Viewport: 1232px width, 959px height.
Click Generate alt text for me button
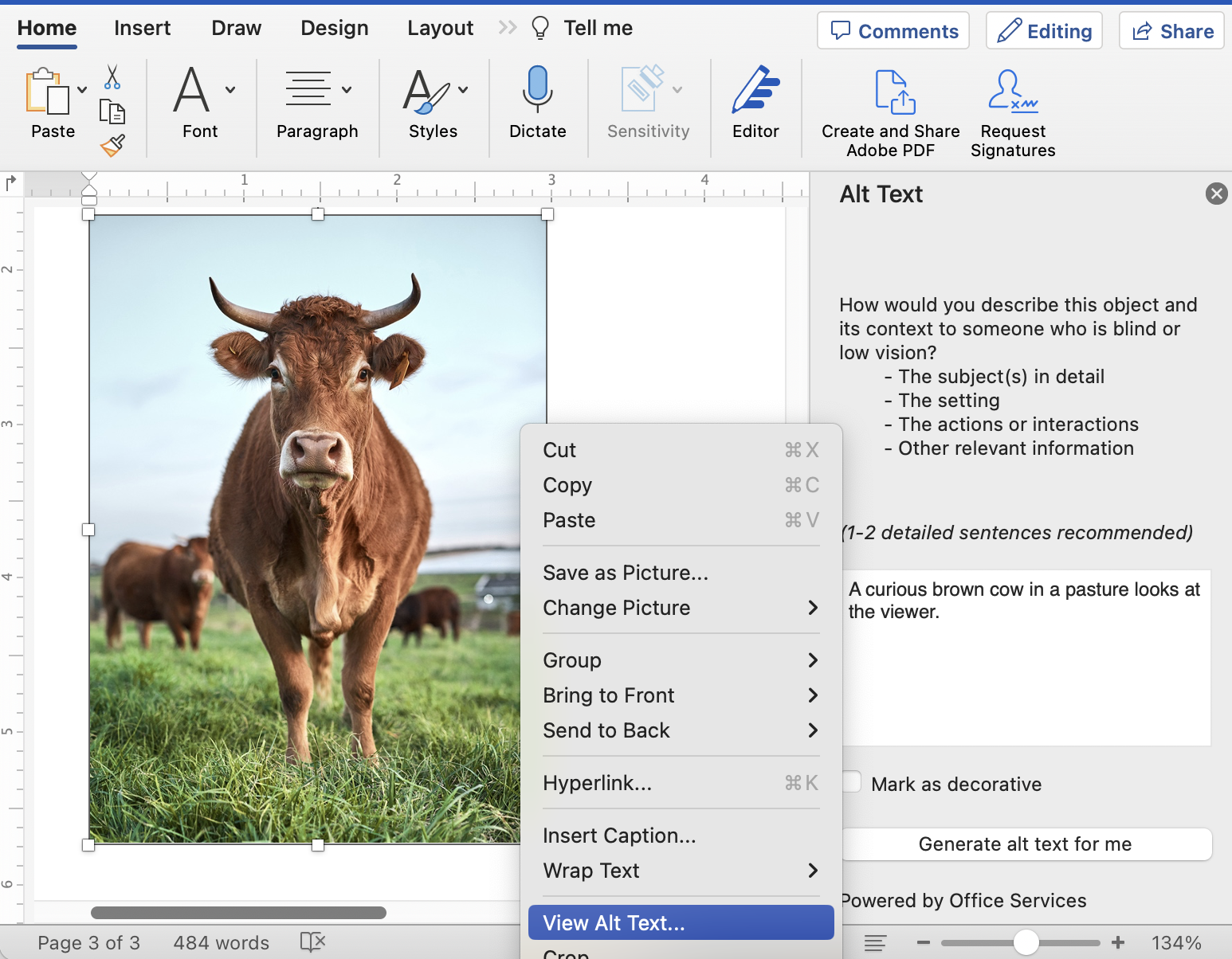1026,844
